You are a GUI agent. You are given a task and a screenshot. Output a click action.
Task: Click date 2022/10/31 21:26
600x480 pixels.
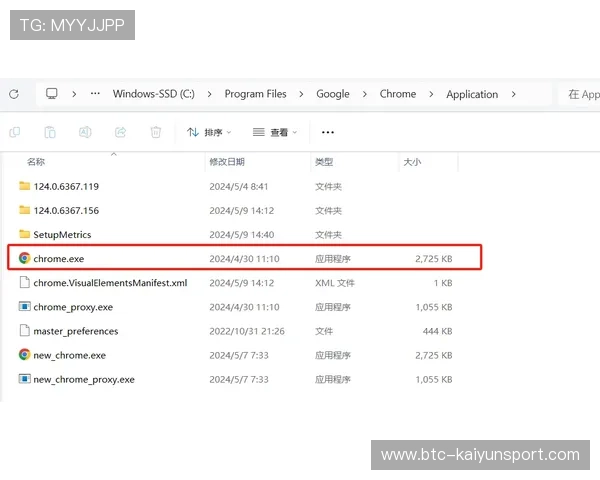(x=247, y=331)
